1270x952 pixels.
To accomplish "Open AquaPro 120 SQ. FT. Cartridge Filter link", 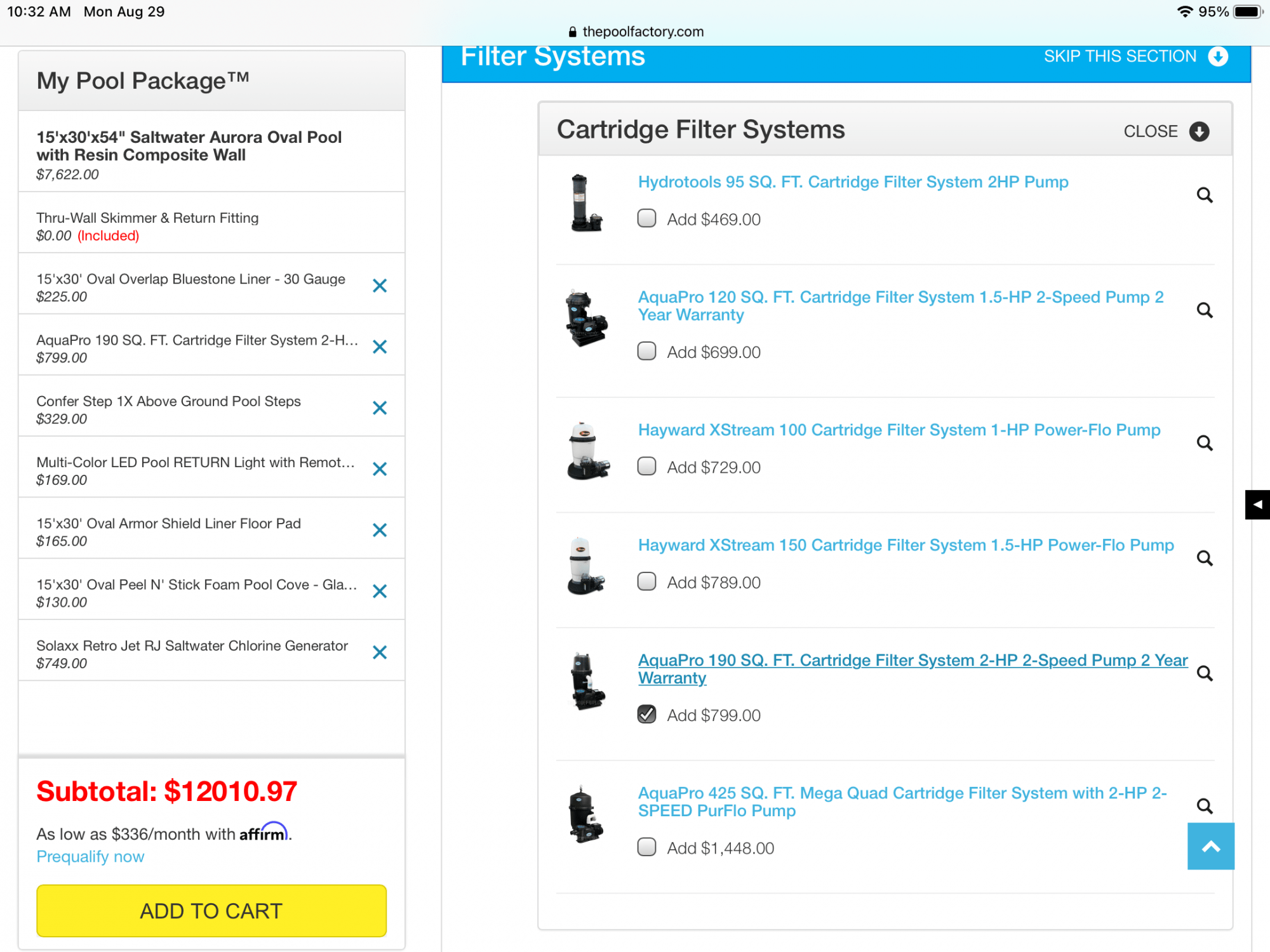I will 900,306.
